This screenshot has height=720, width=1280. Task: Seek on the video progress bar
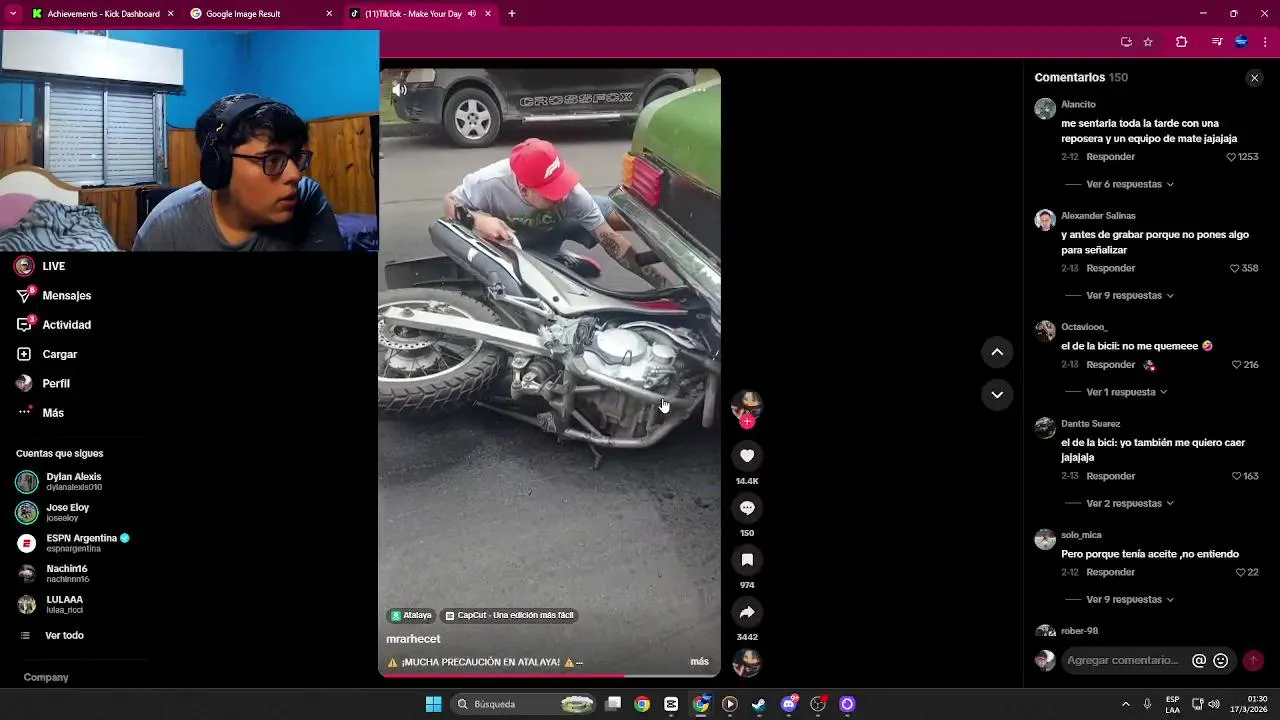(549, 676)
